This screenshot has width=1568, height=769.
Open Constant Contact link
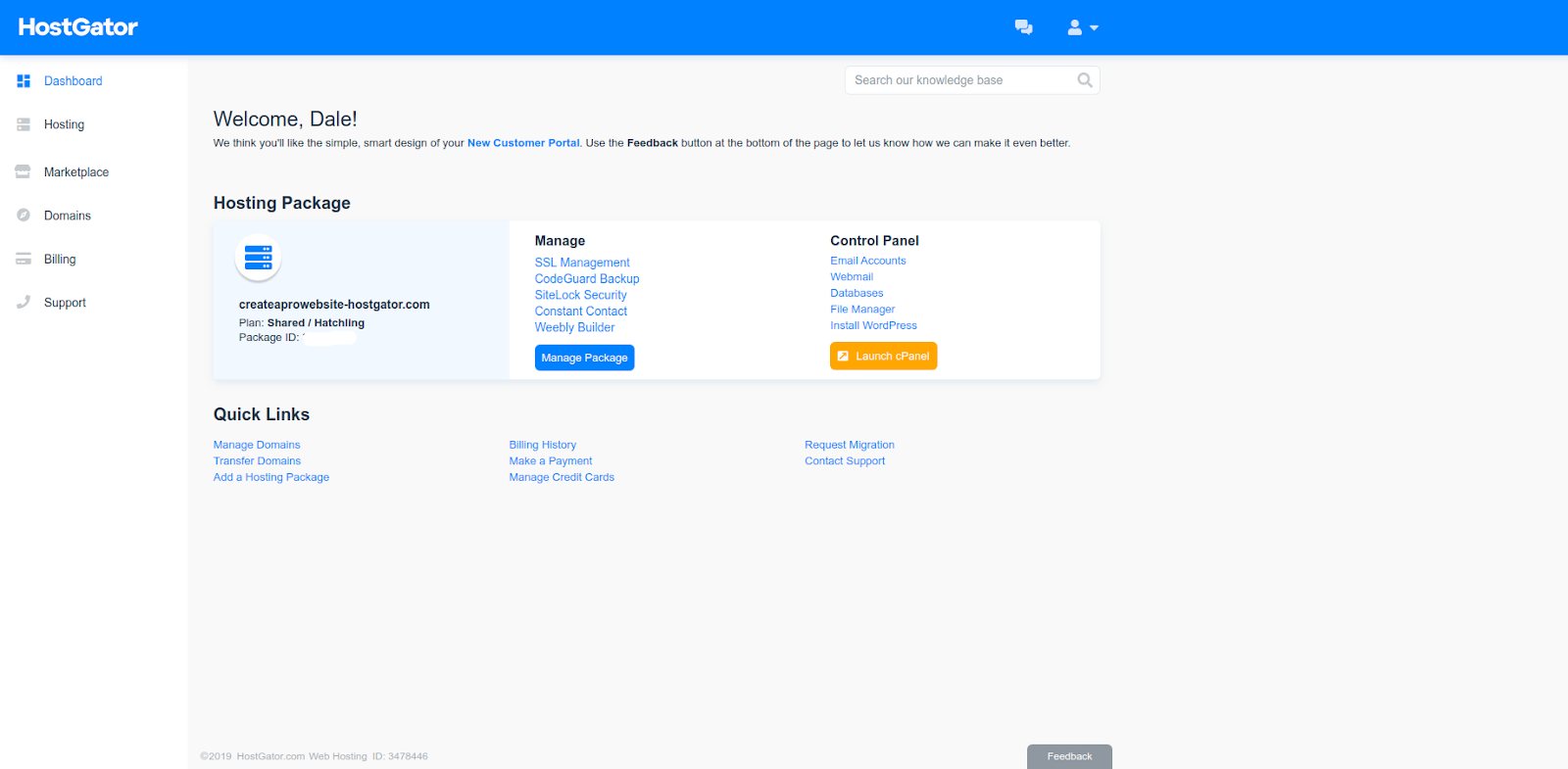(581, 312)
